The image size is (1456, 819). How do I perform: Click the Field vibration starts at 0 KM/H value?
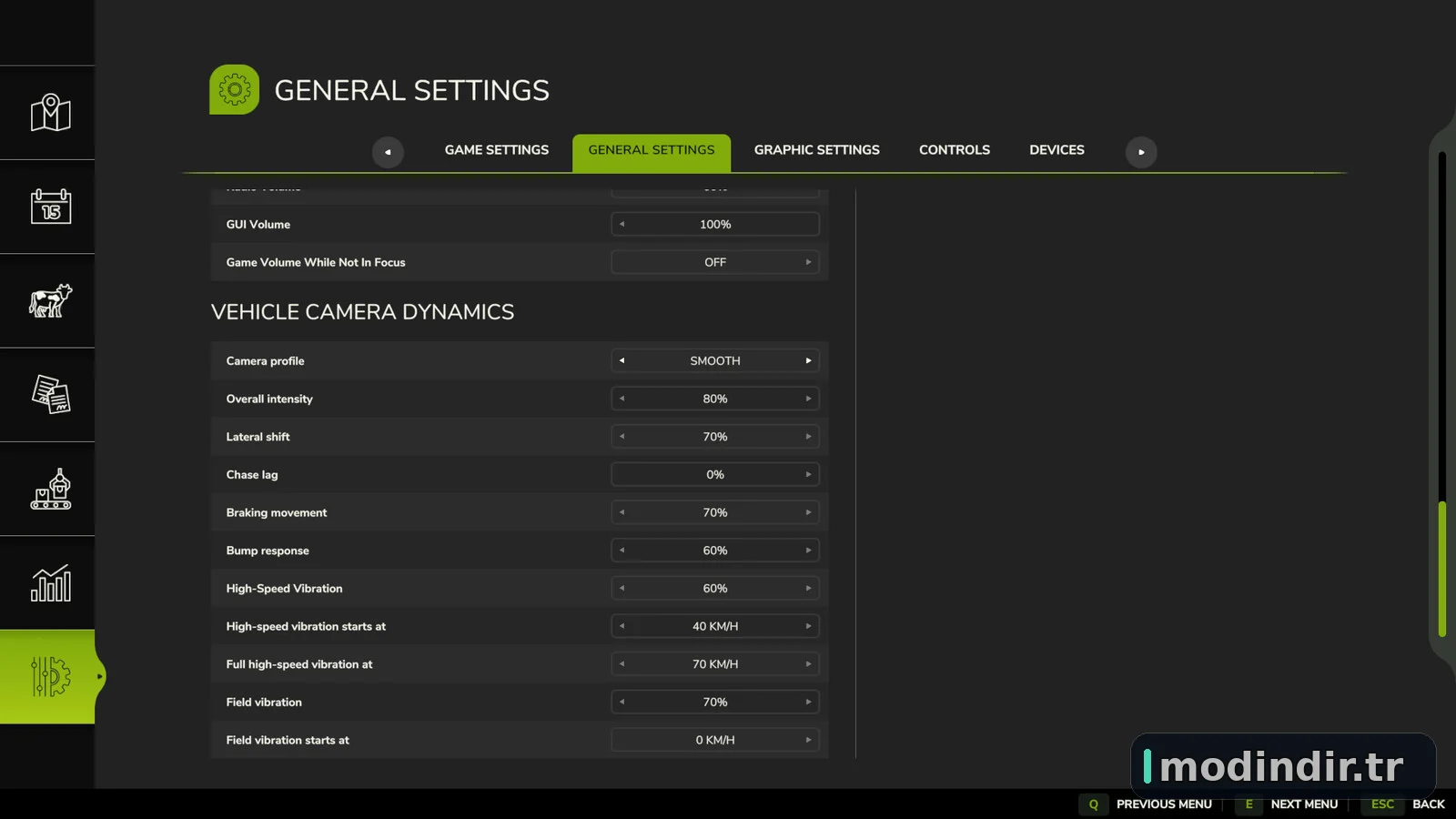click(x=715, y=740)
